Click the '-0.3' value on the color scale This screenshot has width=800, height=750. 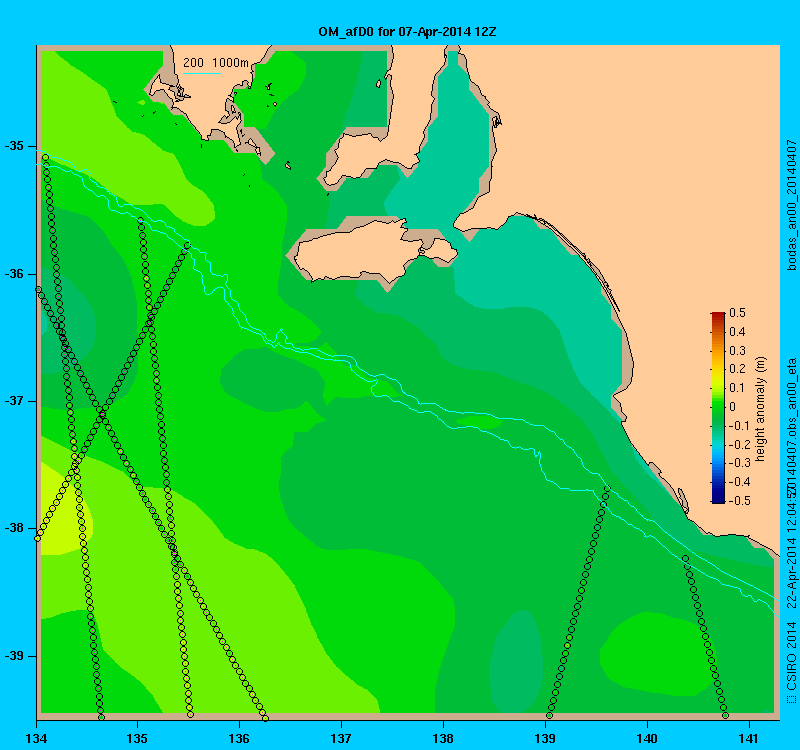pos(738,463)
